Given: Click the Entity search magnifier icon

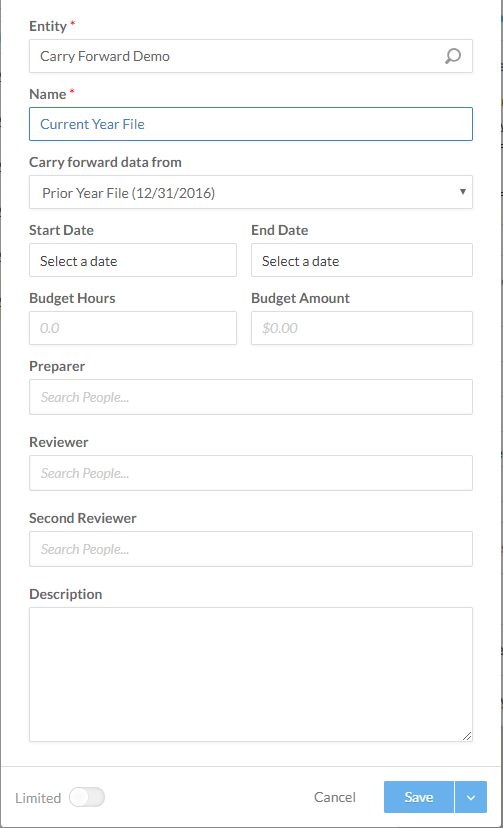Looking at the screenshot, I should tap(452, 56).
